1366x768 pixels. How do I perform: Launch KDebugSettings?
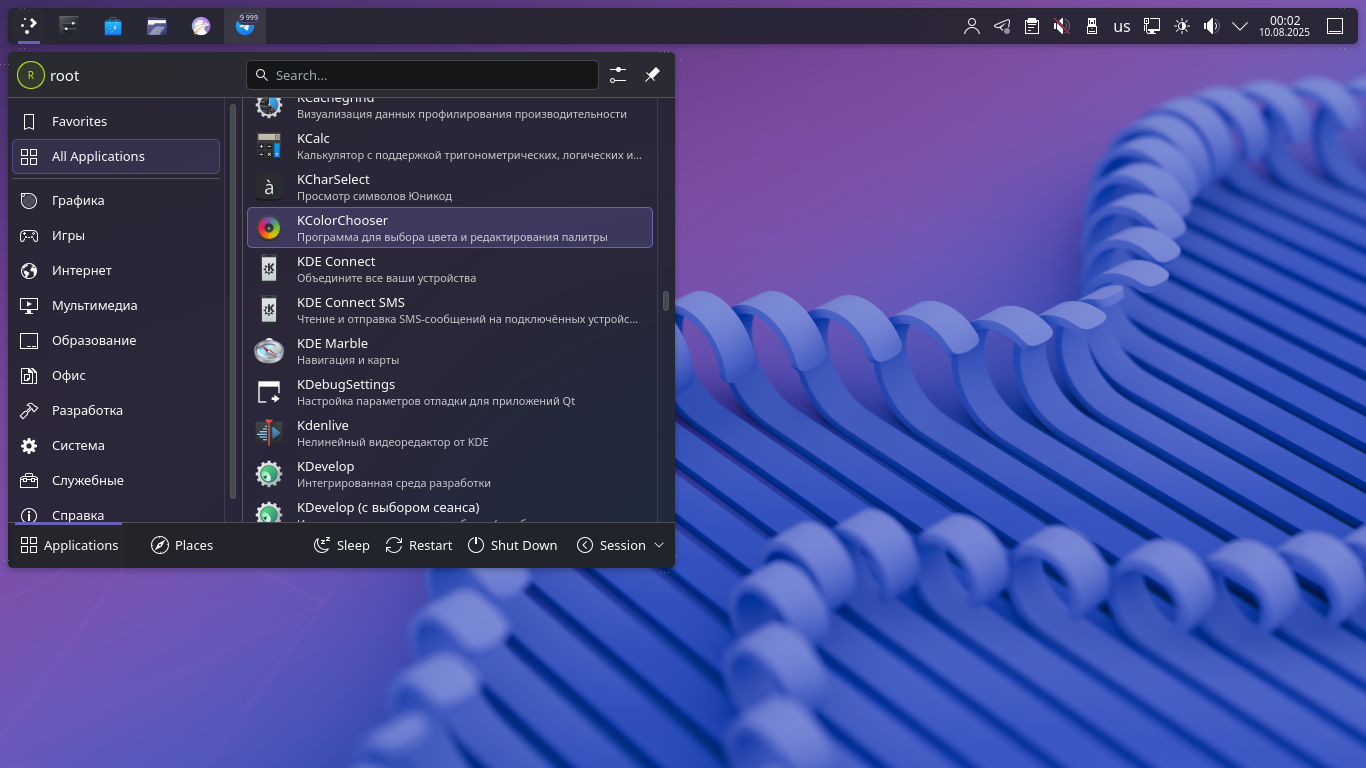[x=450, y=392]
